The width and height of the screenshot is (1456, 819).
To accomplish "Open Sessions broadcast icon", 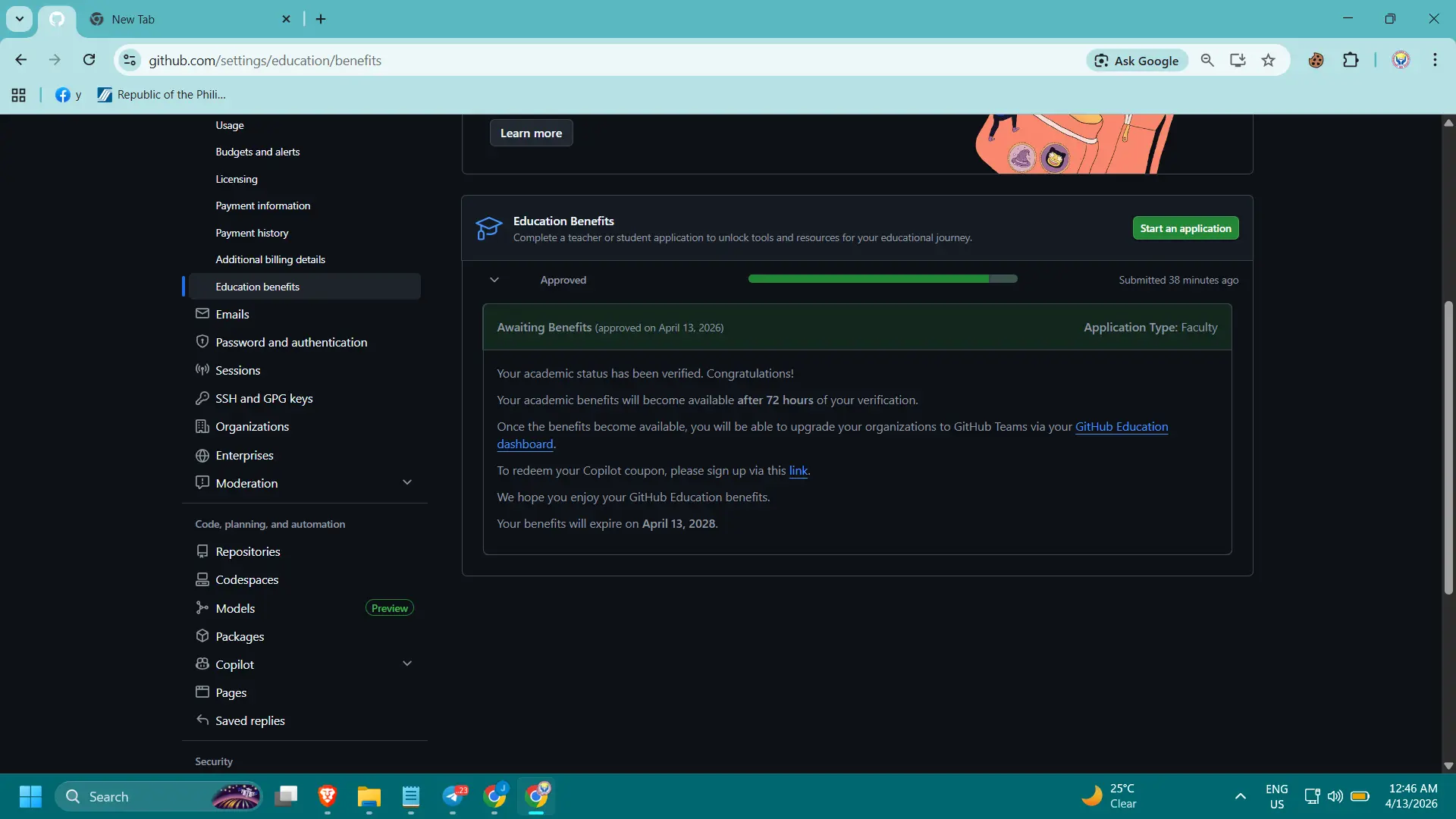I will point(202,370).
